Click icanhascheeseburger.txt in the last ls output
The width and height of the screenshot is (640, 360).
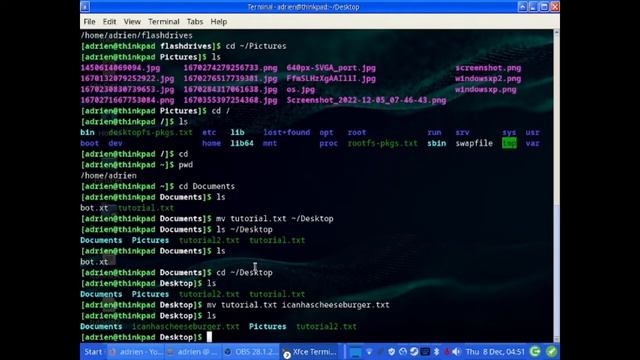[186, 326]
